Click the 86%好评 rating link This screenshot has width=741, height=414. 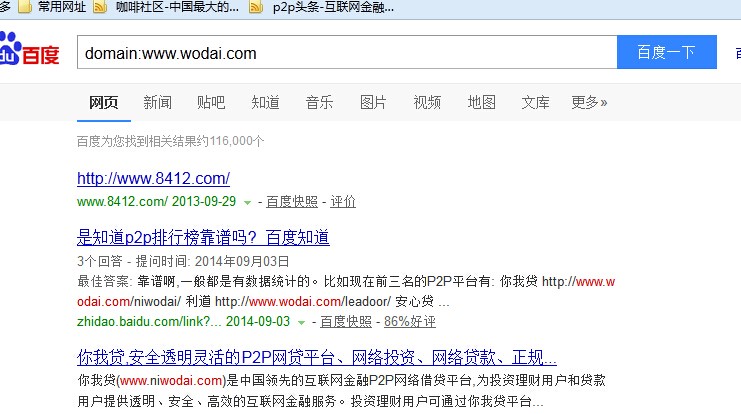click(x=410, y=322)
